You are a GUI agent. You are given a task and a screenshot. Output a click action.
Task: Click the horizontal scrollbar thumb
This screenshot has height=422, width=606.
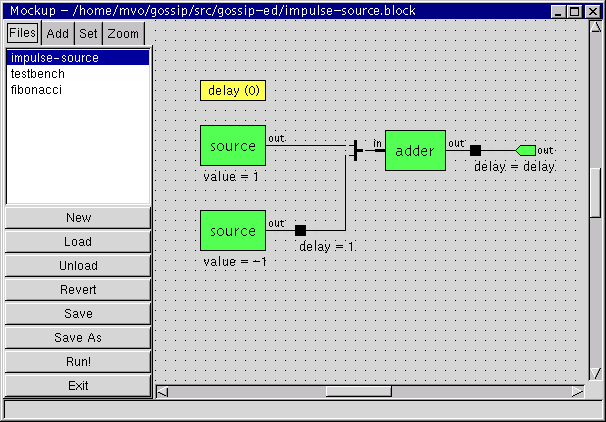pos(358,391)
